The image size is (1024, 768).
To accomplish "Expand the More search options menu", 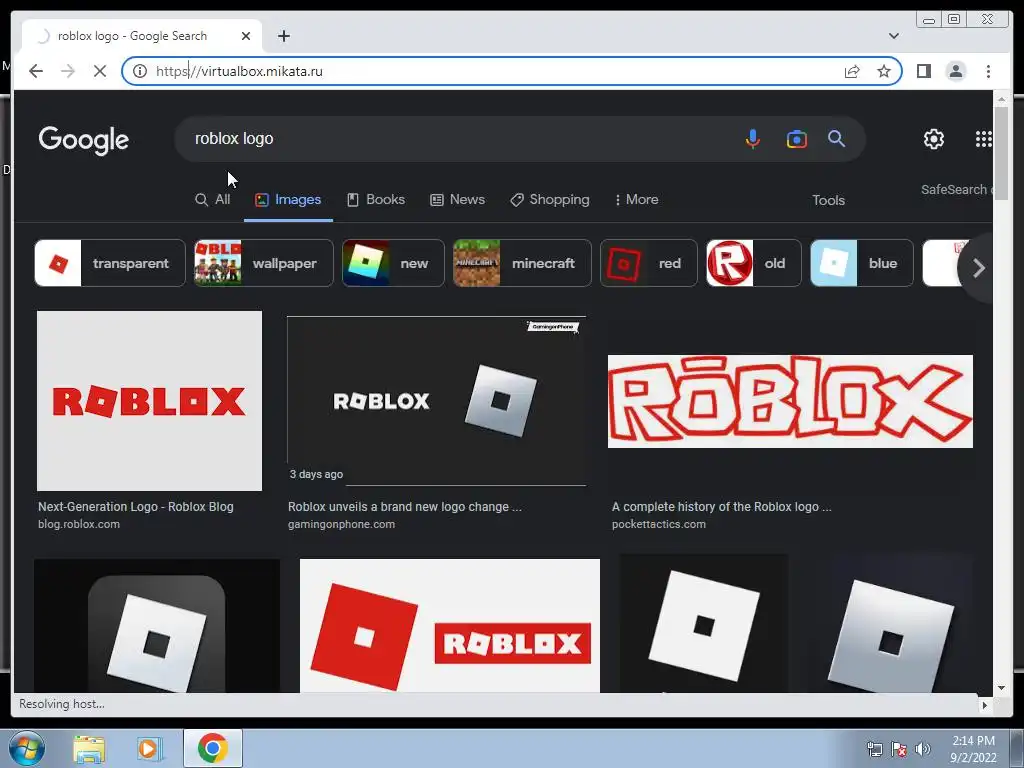I will point(636,199).
